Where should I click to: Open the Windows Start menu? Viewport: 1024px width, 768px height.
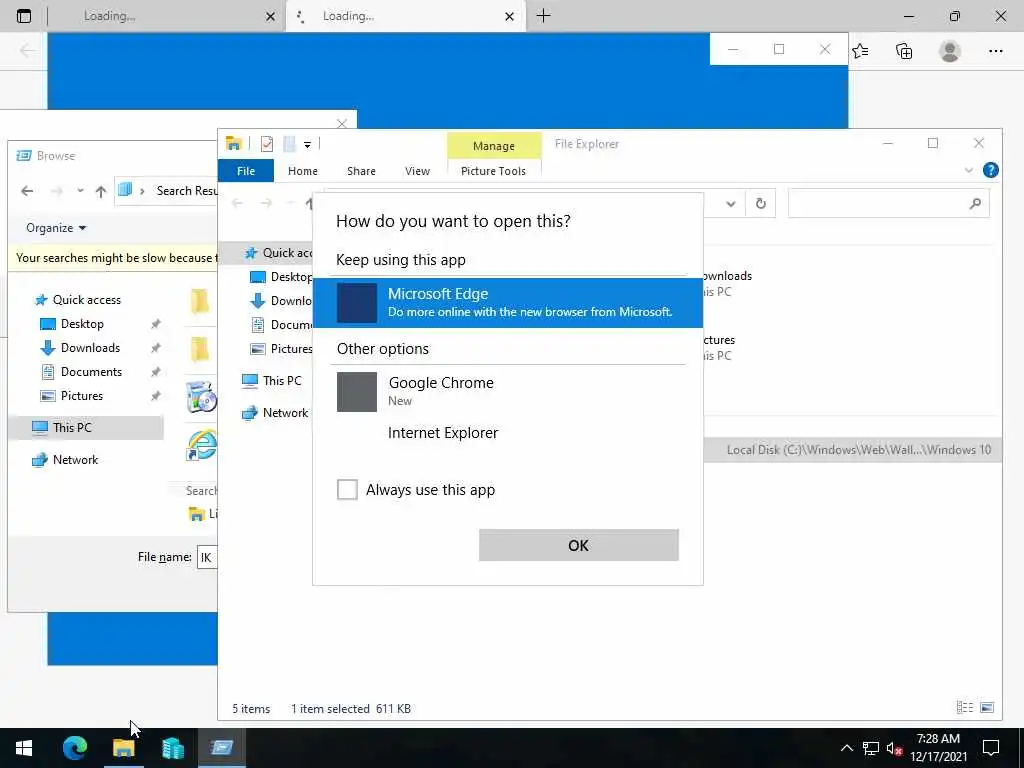[24, 748]
